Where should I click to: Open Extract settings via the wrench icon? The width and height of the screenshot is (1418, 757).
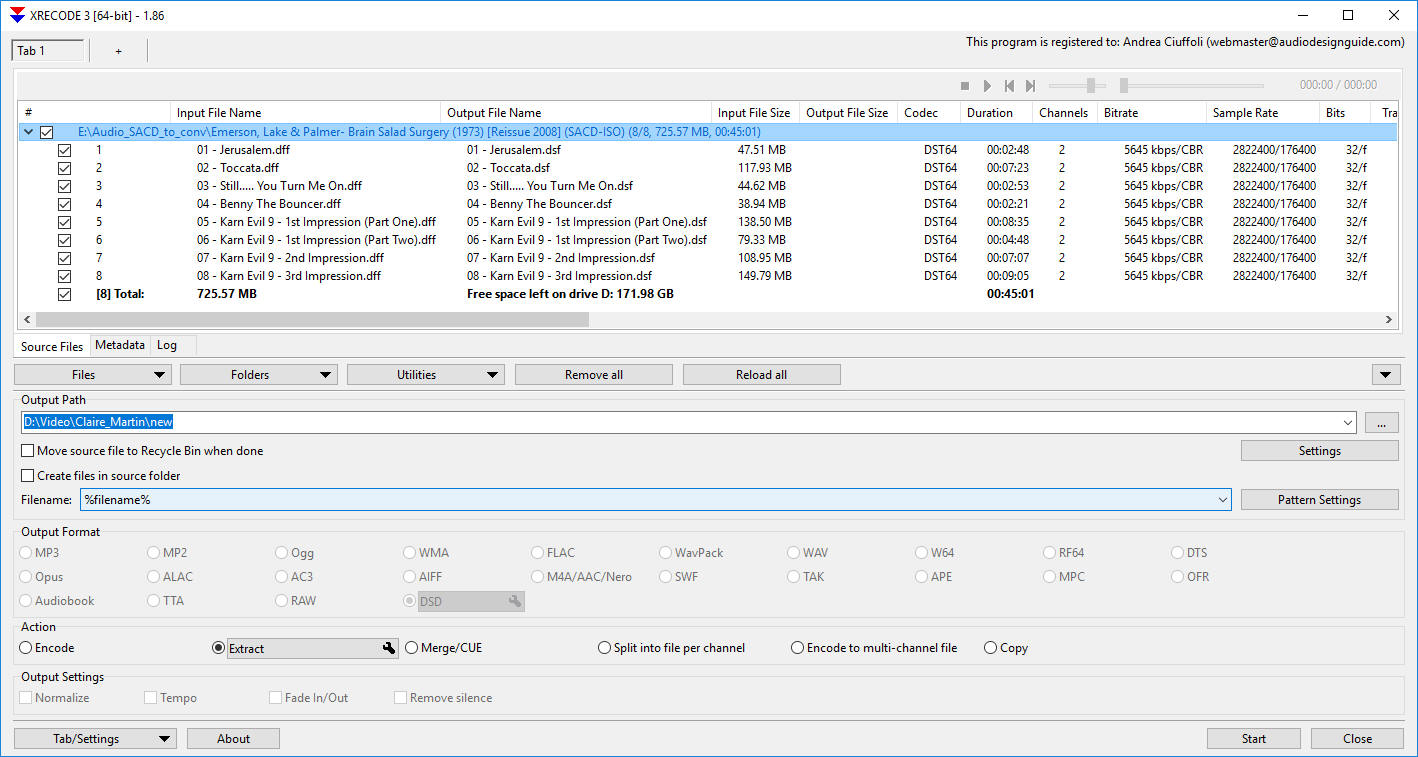coord(389,649)
